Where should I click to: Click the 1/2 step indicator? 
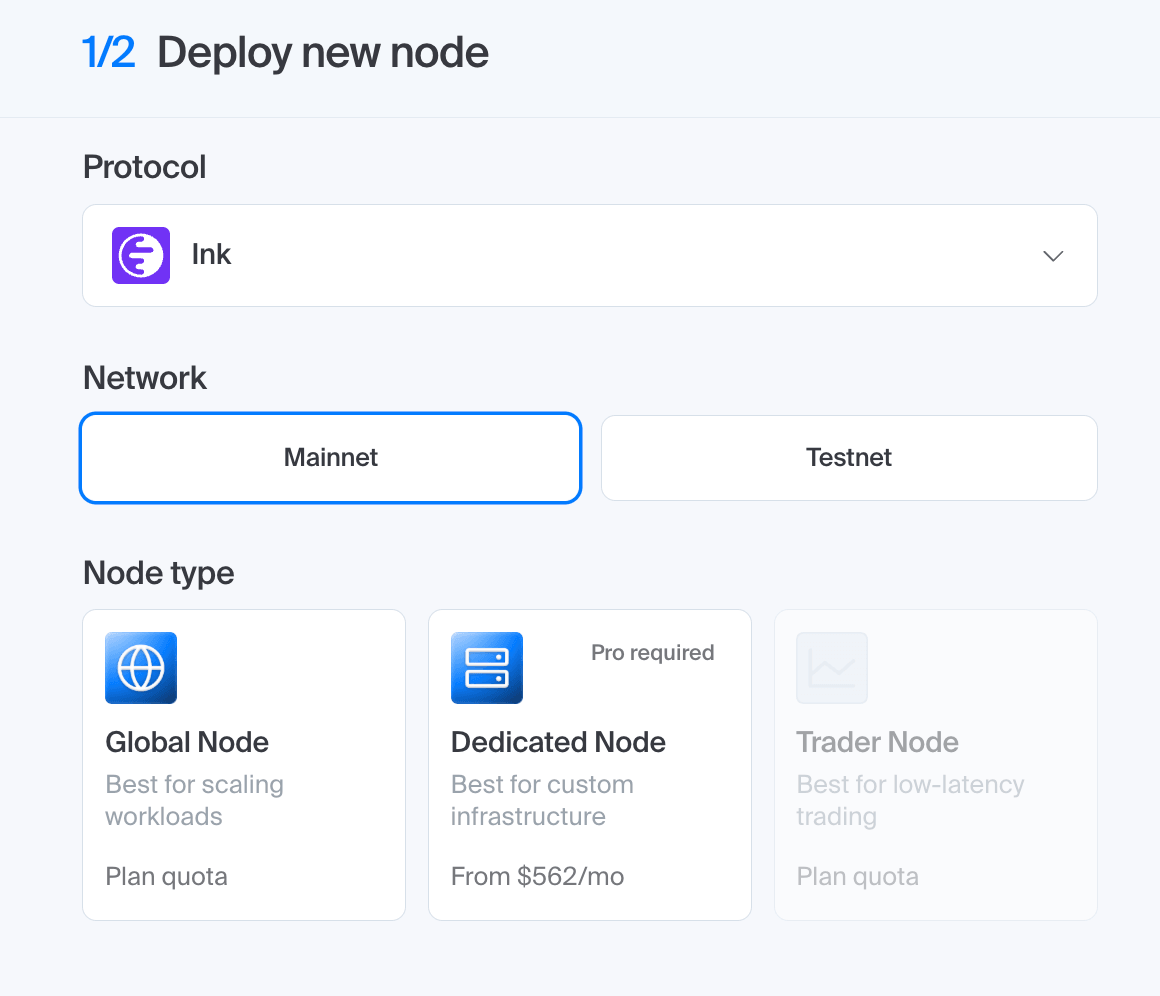click(x=108, y=53)
